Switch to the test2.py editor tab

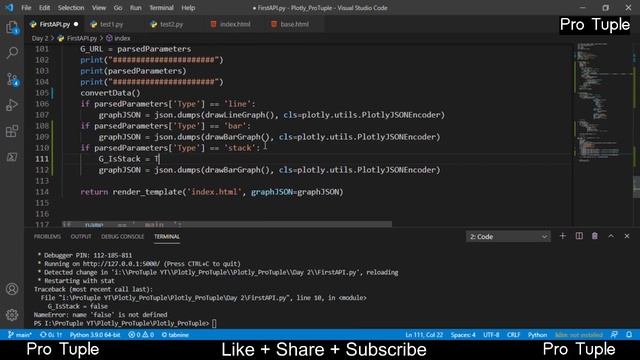click(x=171, y=24)
